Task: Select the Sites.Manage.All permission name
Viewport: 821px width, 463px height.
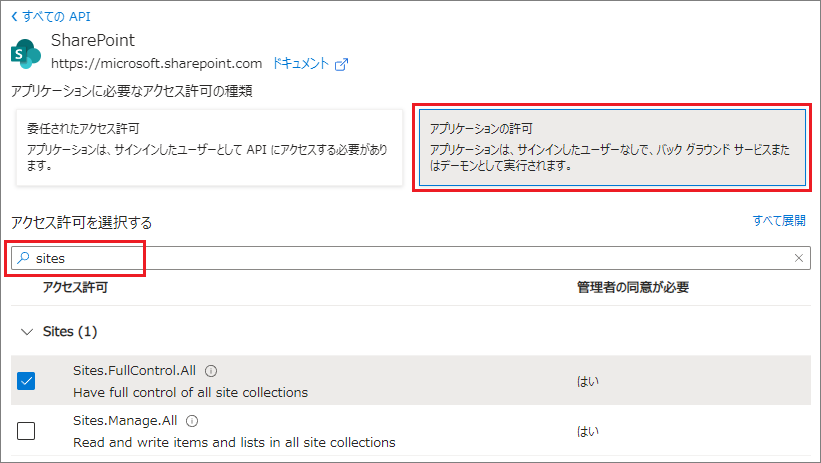Action: click(125, 422)
